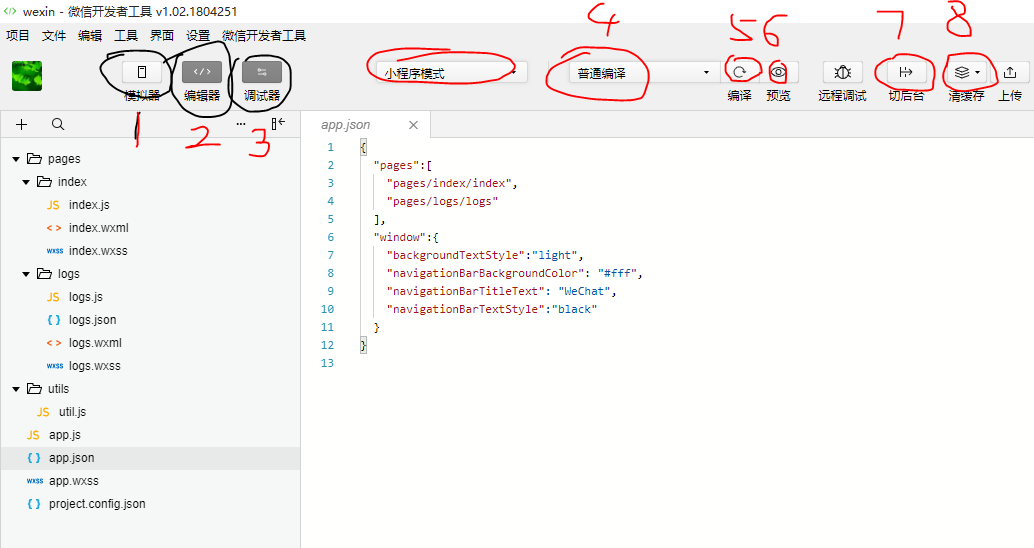Screen dimensions: 1034x548
Task: Click the compile refresh icon
Action: pyautogui.click(x=739, y=73)
